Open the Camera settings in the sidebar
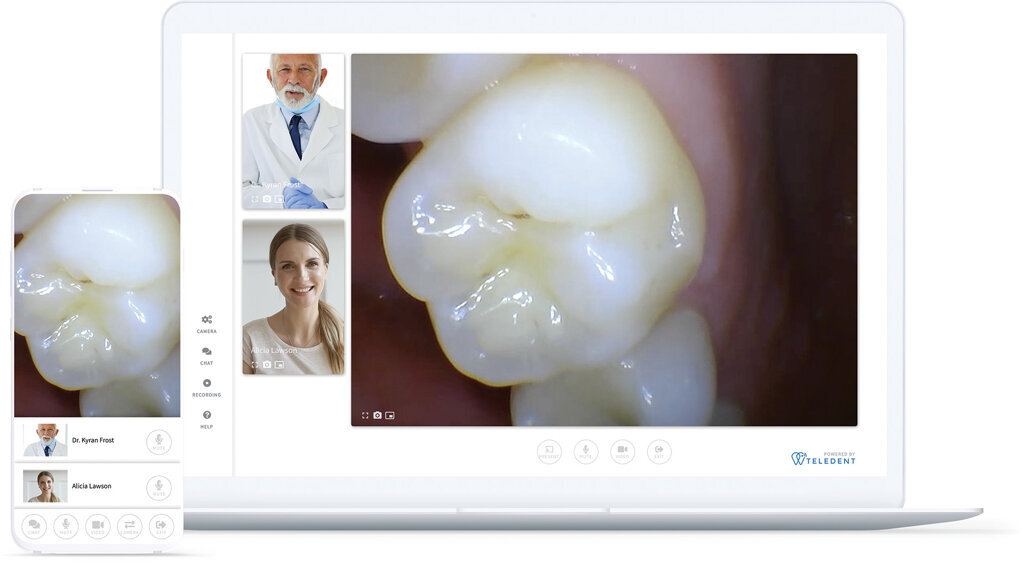This screenshot has height=578, width=1027. coord(206,318)
